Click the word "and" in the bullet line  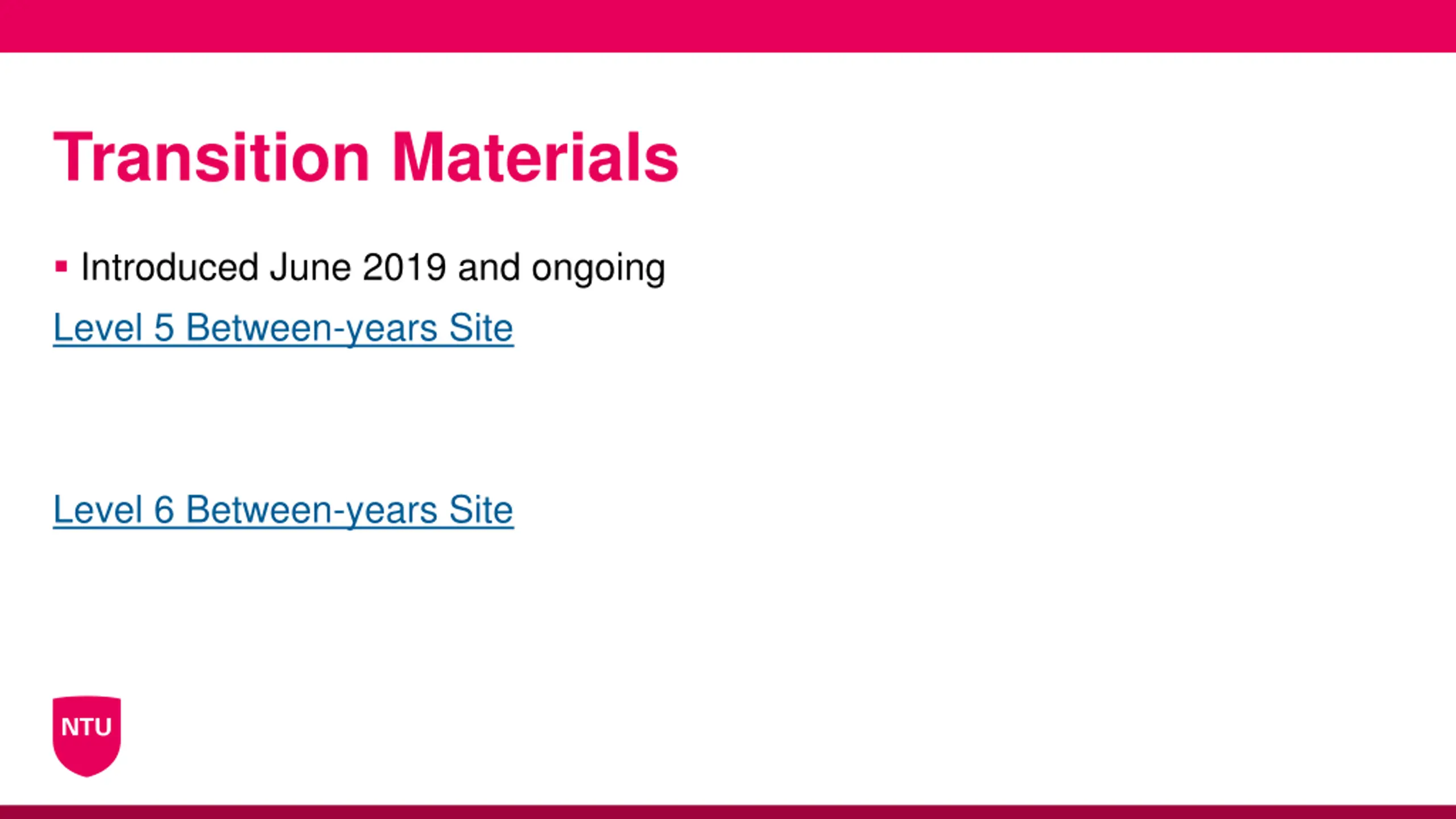click(x=489, y=267)
